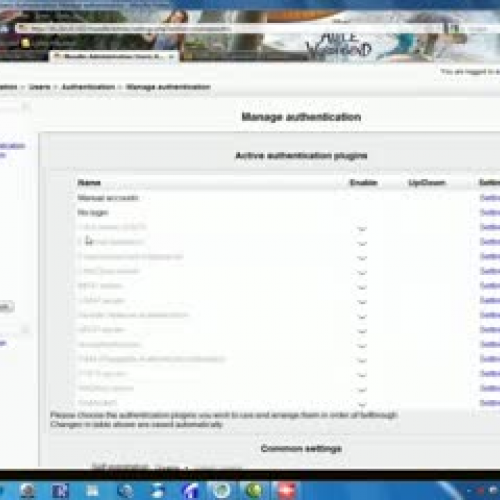Screen dimensions: 500x500
Task: Enable the CAS server (SSO) plugin eye icon
Action: click(x=362, y=229)
